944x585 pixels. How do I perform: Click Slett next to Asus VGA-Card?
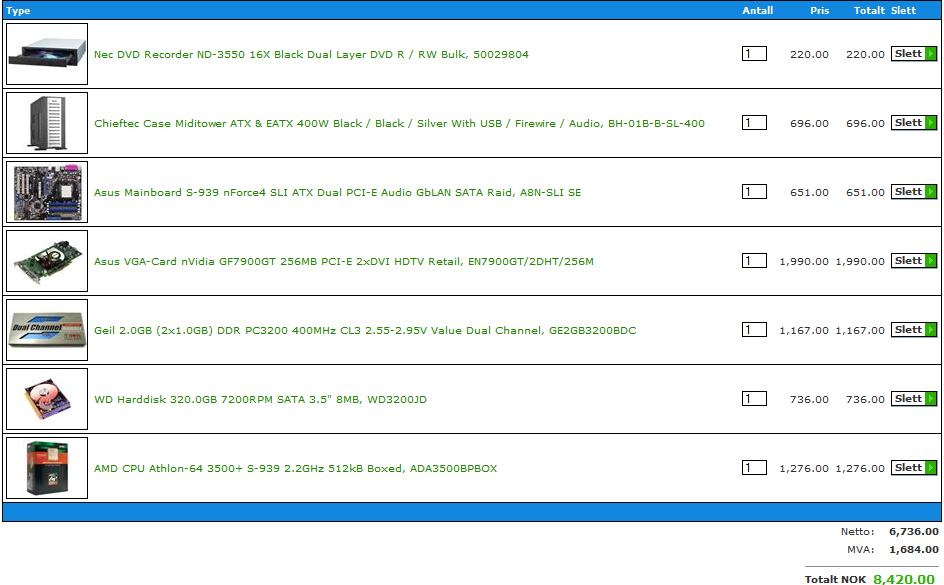click(913, 261)
